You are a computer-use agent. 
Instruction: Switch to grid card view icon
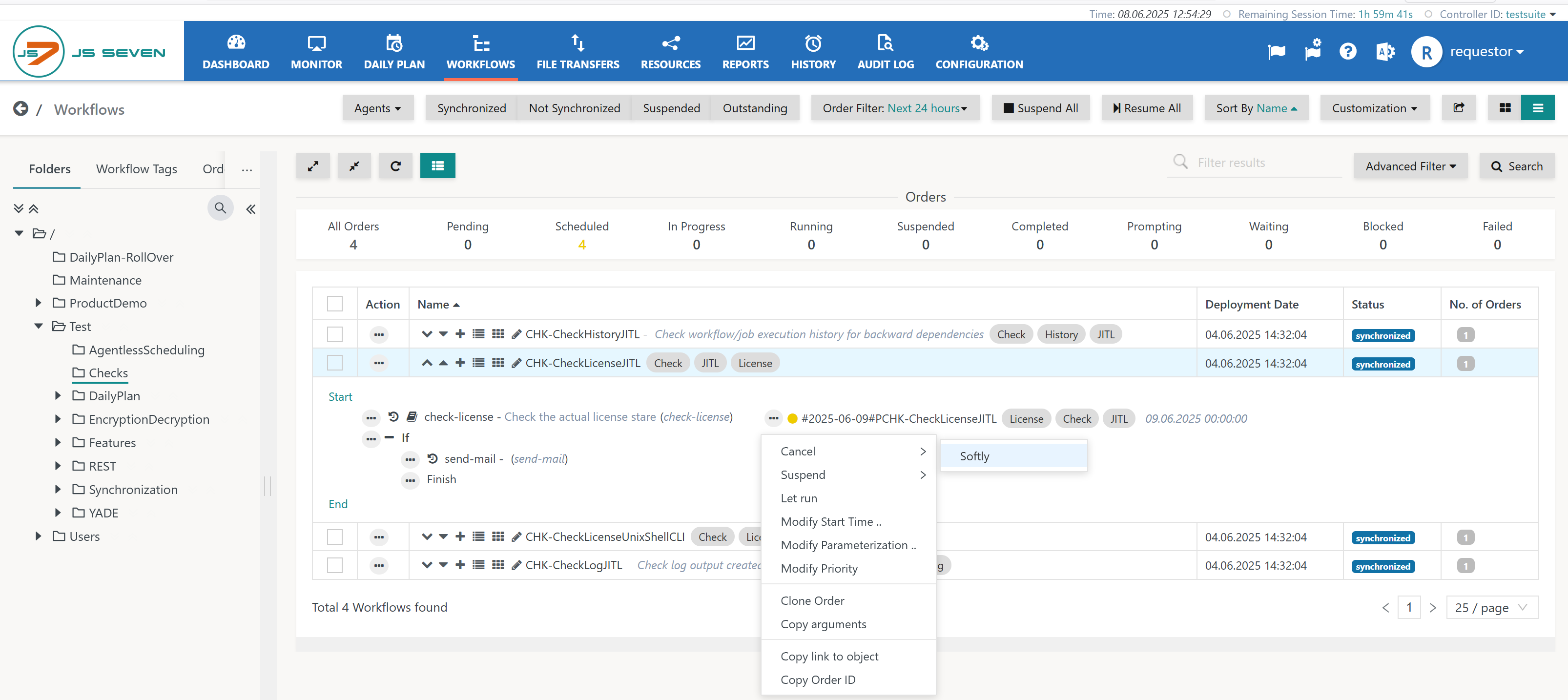click(x=1505, y=108)
